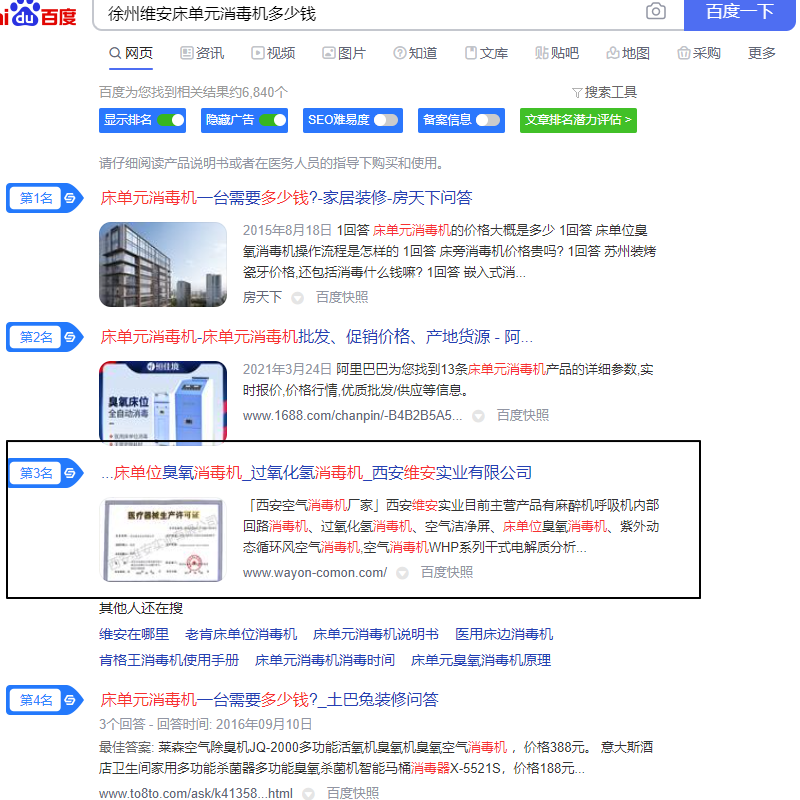Switch to 文库 tab

[x=486, y=54]
